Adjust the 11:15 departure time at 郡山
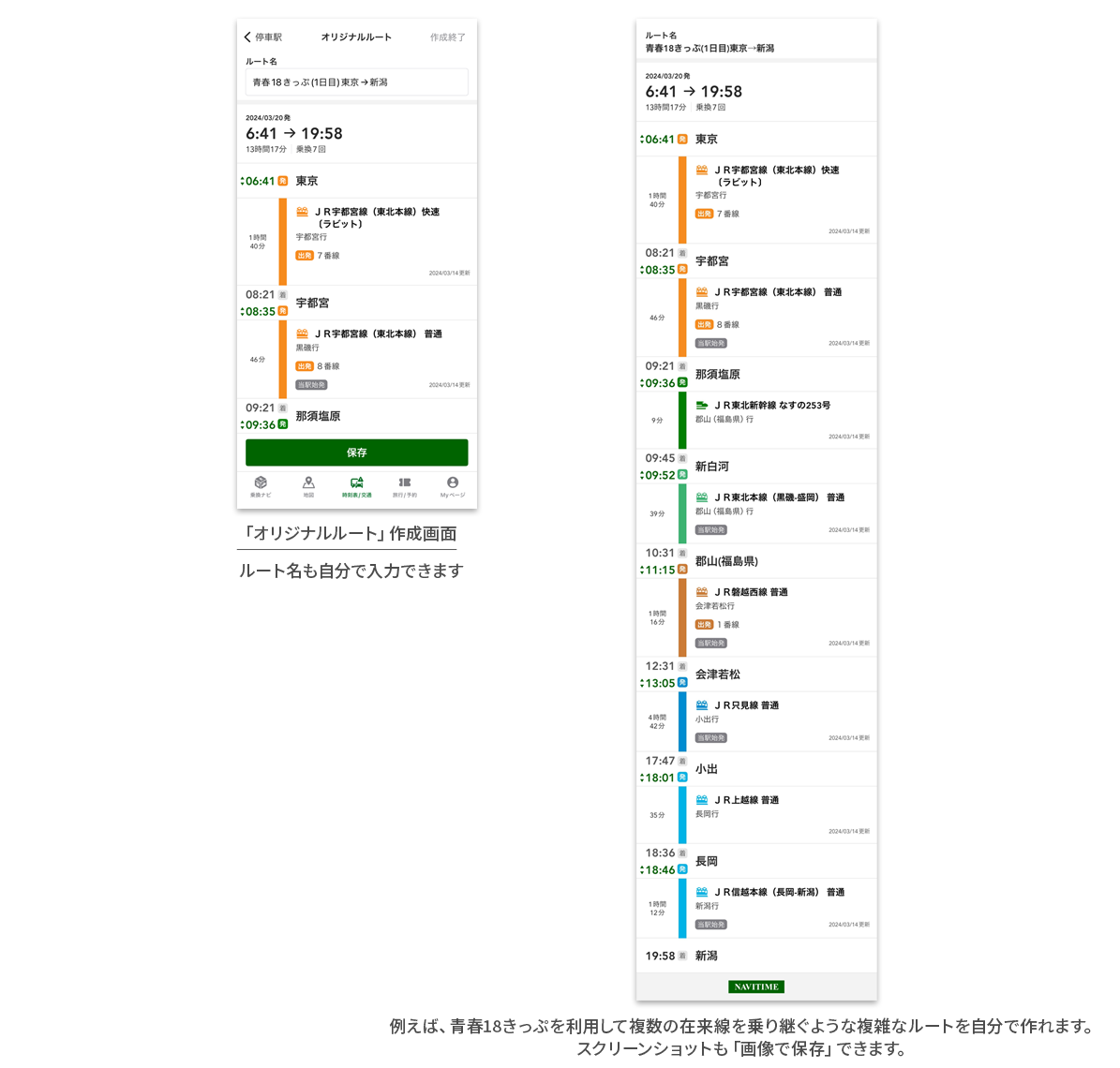 click(660, 570)
